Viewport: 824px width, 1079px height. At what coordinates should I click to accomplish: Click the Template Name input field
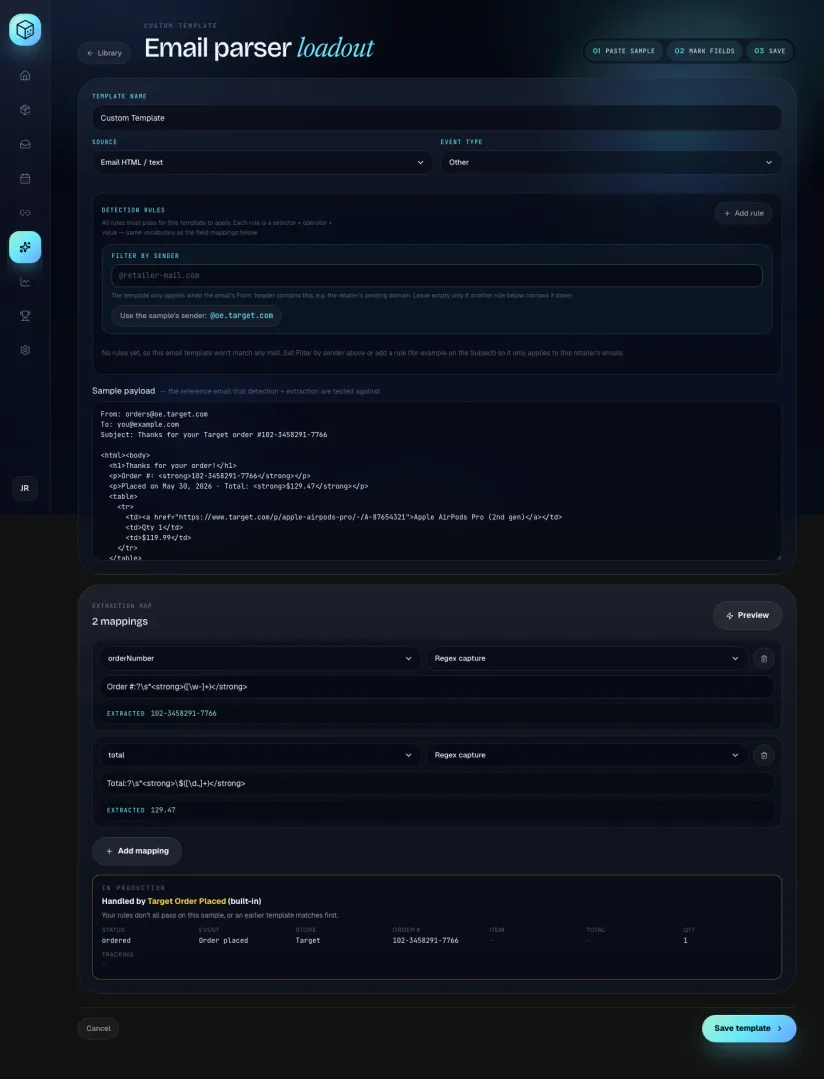[436, 118]
